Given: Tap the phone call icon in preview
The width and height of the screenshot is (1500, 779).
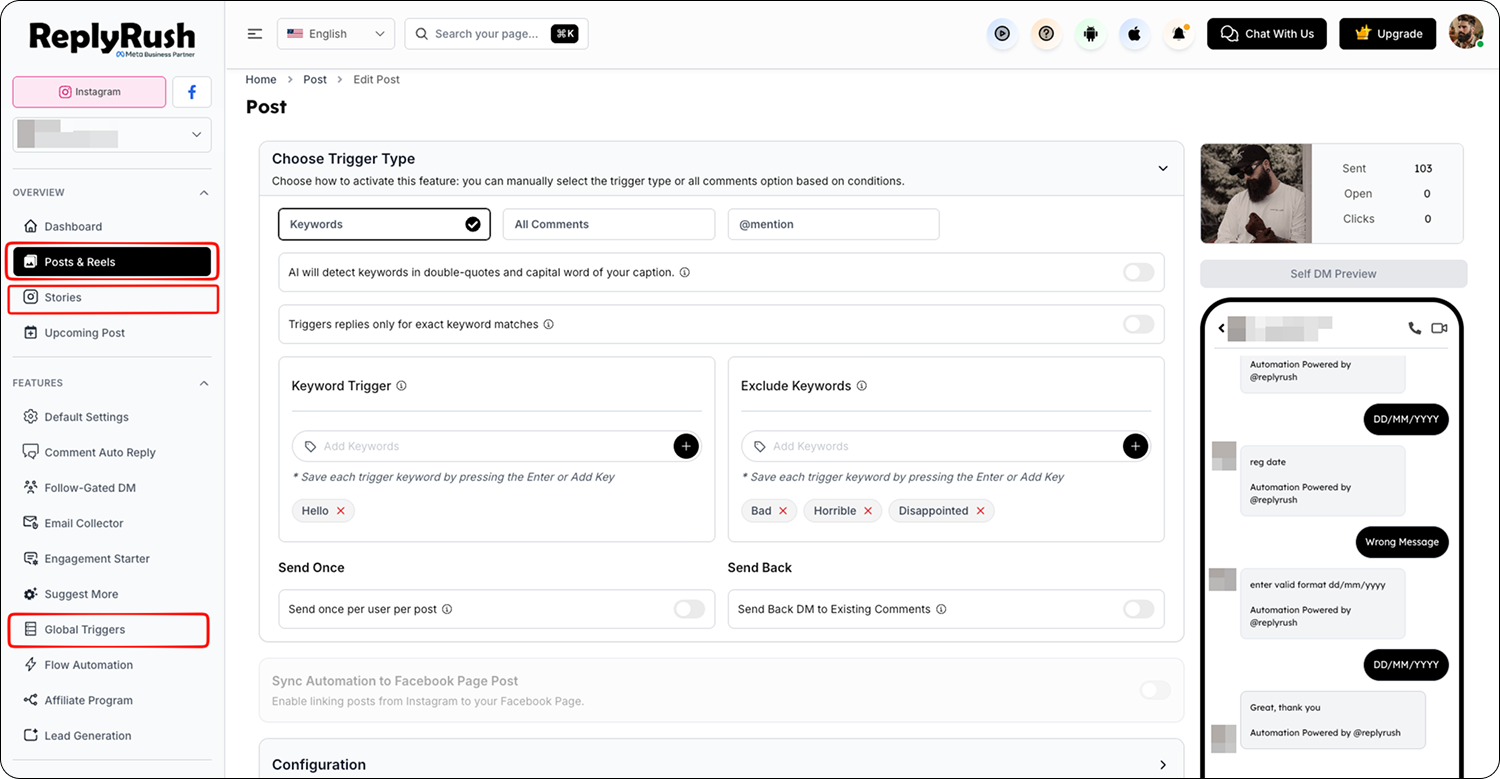Looking at the screenshot, I should [x=1414, y=327].
